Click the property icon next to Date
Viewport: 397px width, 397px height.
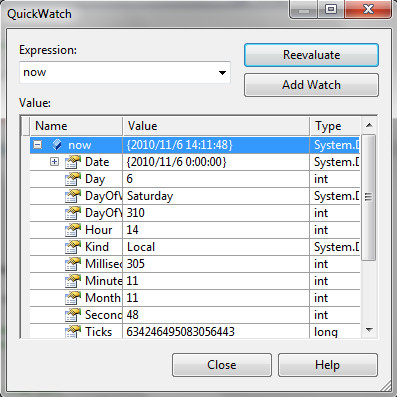pos(73,162)
